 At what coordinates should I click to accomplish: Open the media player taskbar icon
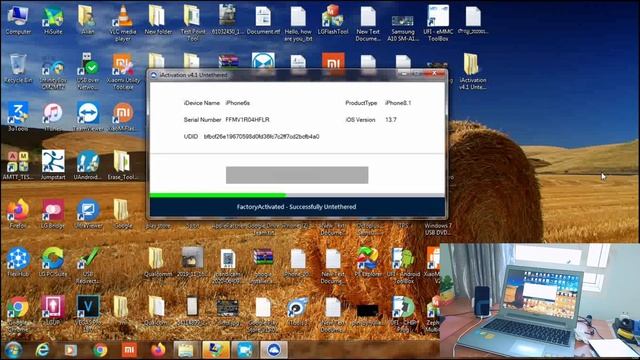point(71,350)
